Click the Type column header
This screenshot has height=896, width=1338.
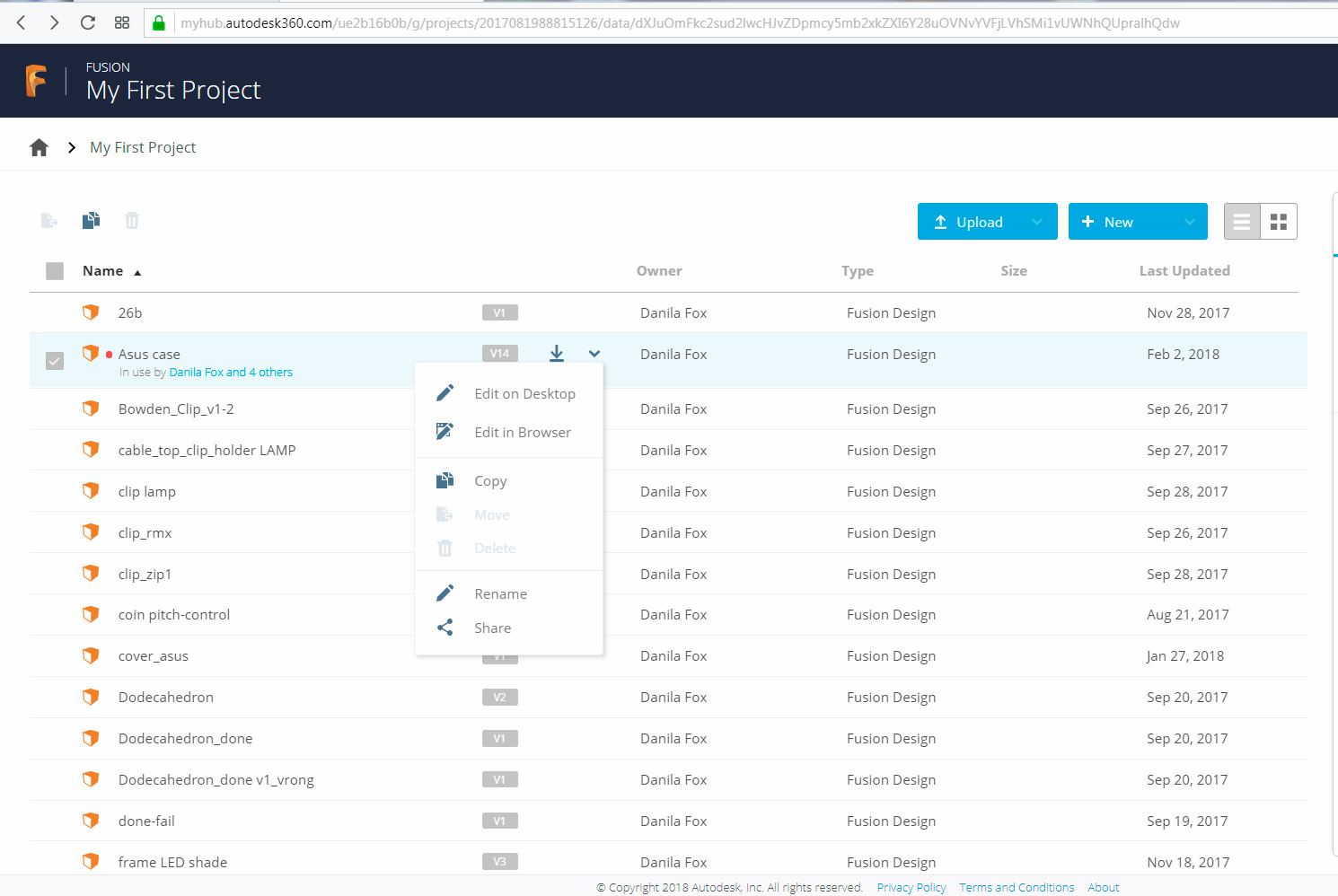pos(858,271)
